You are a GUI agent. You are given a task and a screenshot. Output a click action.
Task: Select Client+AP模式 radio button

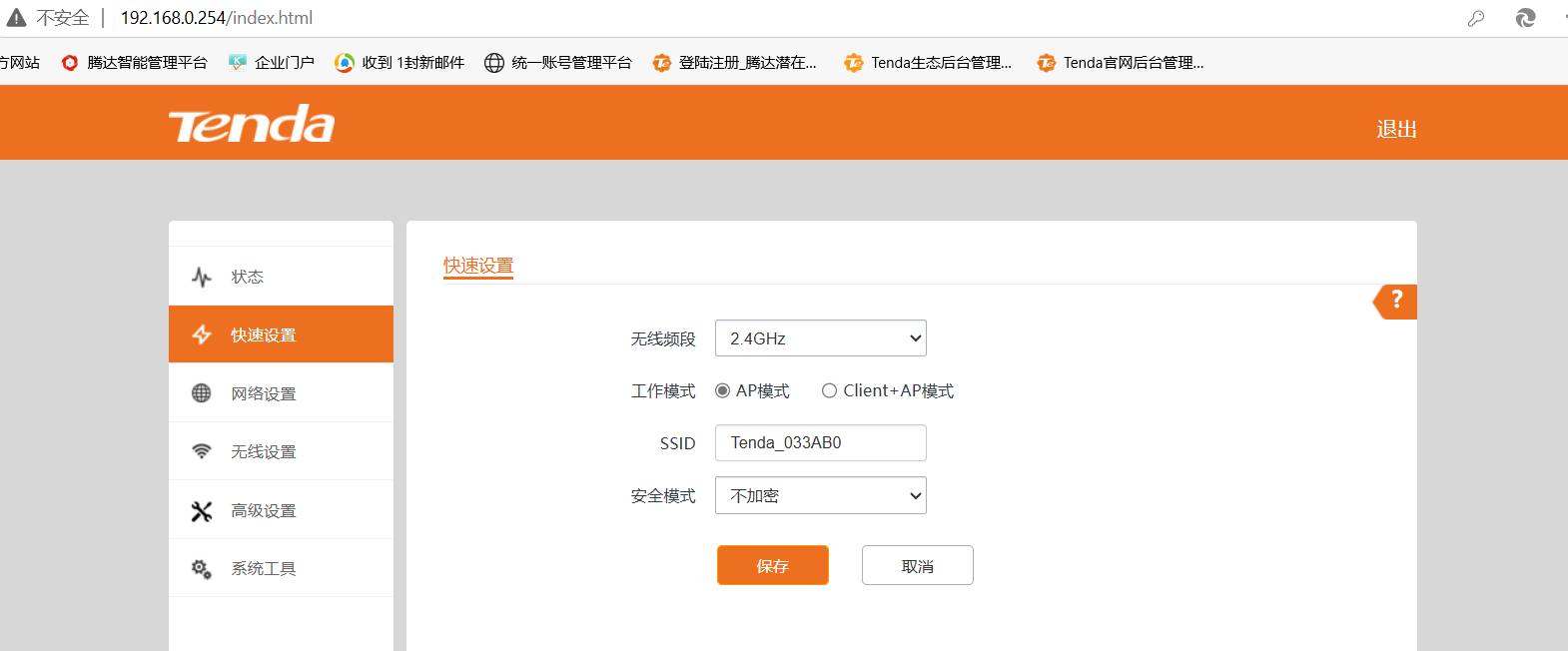pos(829,390)
